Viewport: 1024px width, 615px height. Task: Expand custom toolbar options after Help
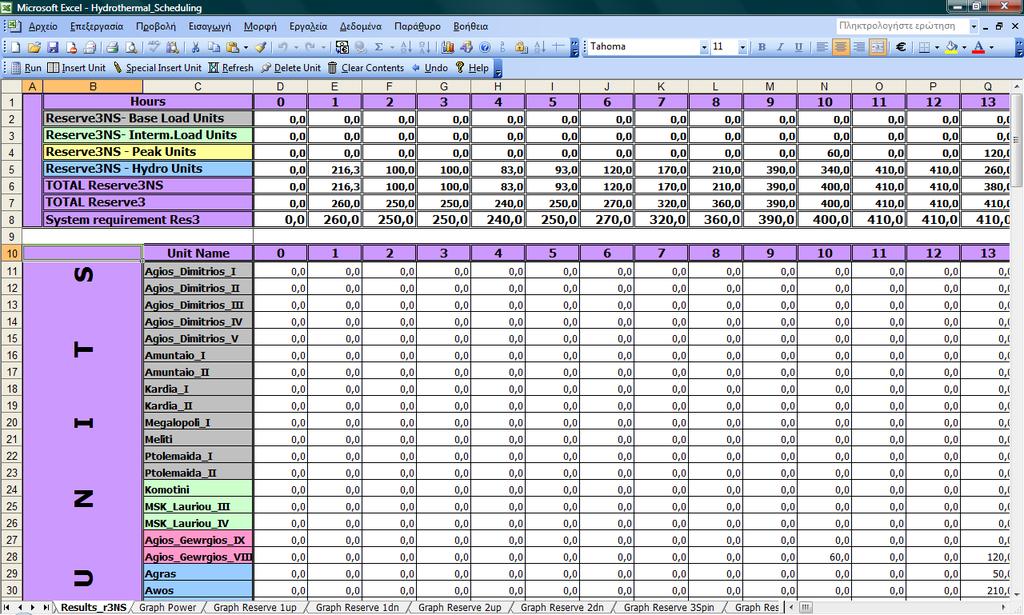[498, 68]
